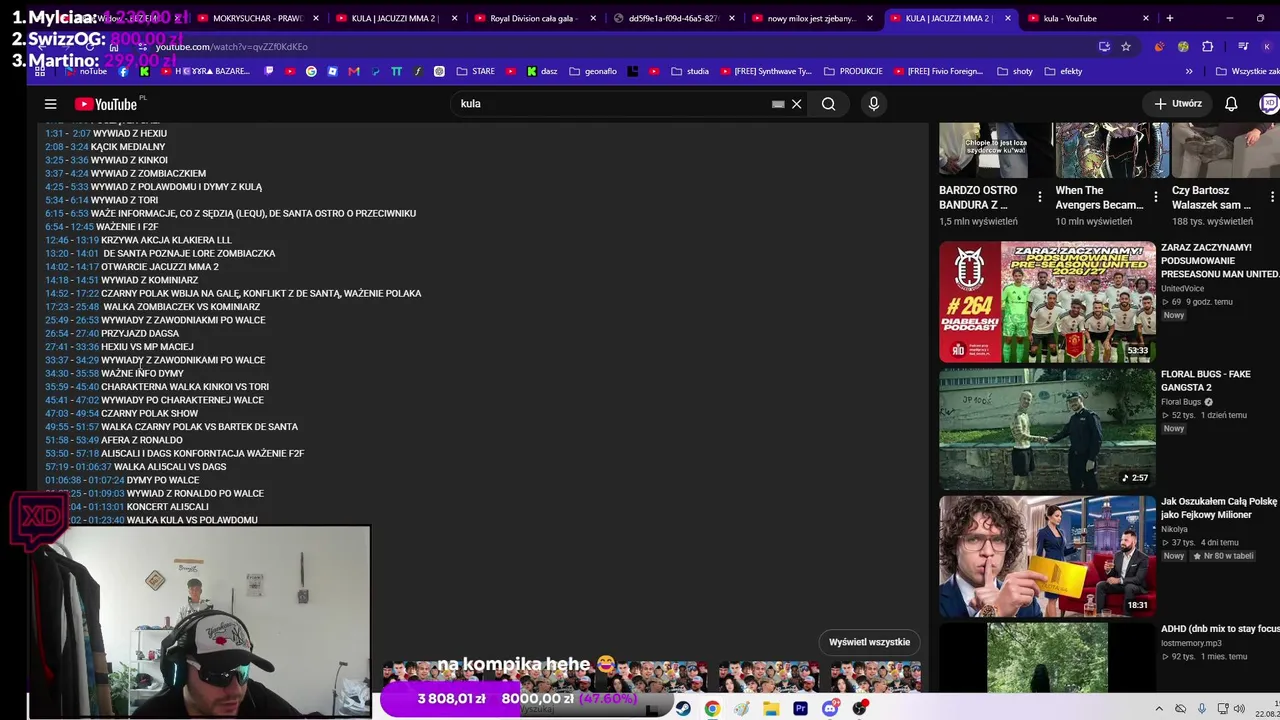Image resolution: width=1280 pixels, height=720 pixels.
Task: Open 'Jak Oszukałem Całą Polskę' video thumbnail
Action: [1047, 556]
